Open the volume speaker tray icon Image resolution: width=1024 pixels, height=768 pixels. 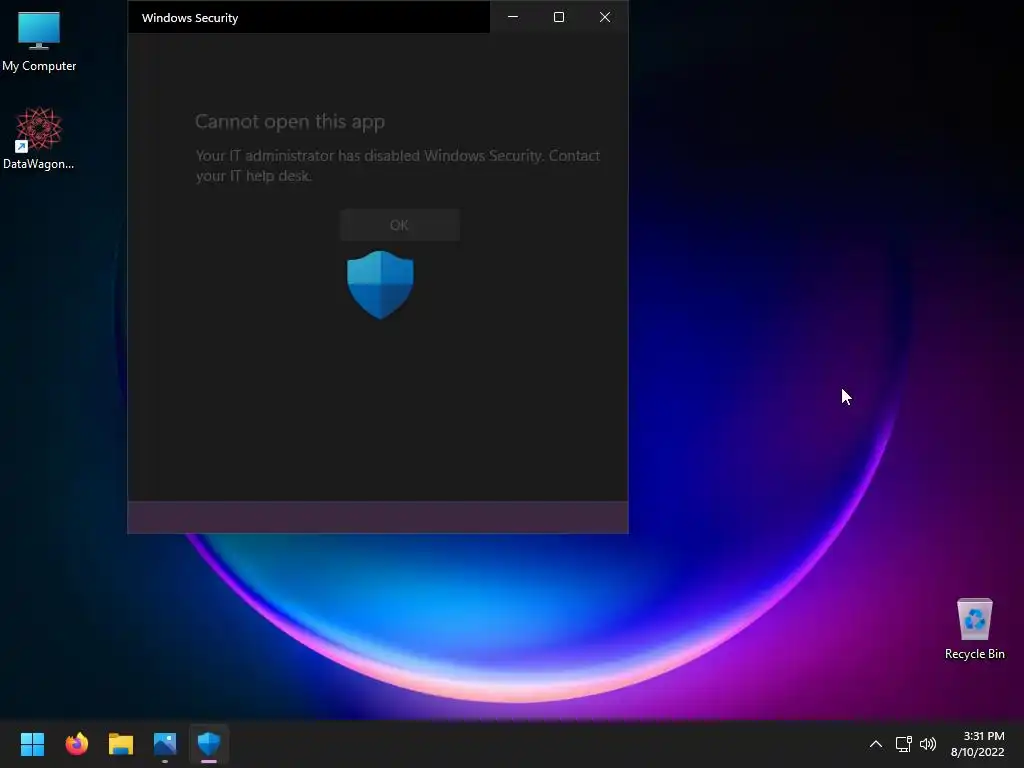(927, 744)
